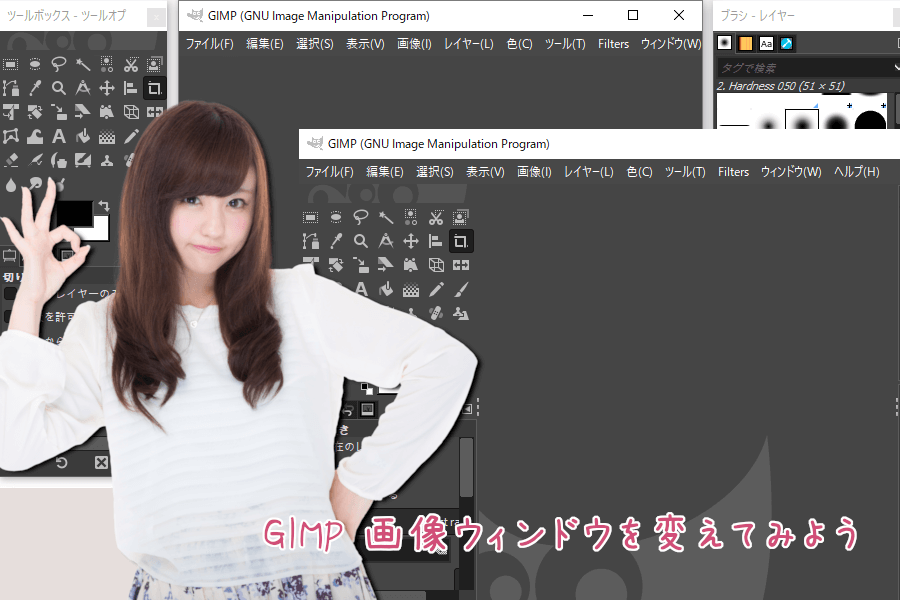The height and width of the screenshot is (600, 900).
Task: Activate Scissors Select in left toolbox window
Action: 131,64
